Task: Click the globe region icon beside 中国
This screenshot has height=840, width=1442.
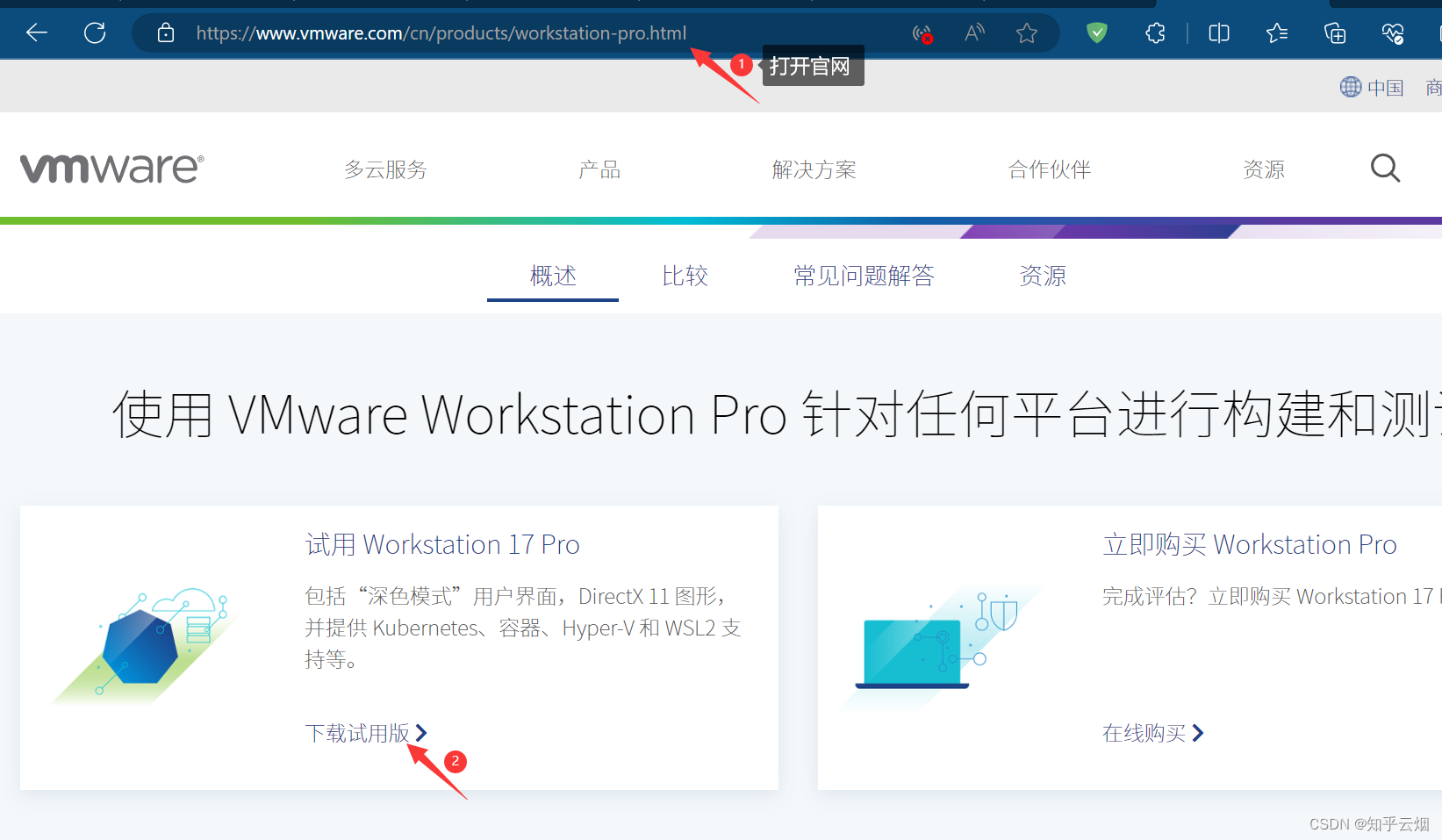Action: coord(1351,87)
